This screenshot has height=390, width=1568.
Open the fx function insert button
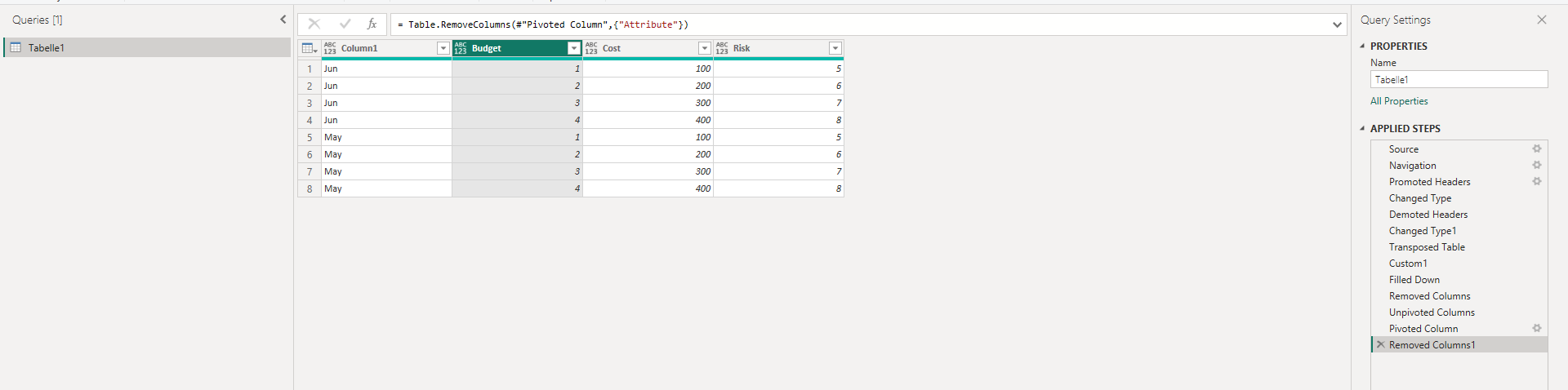[x=372, y=24]
